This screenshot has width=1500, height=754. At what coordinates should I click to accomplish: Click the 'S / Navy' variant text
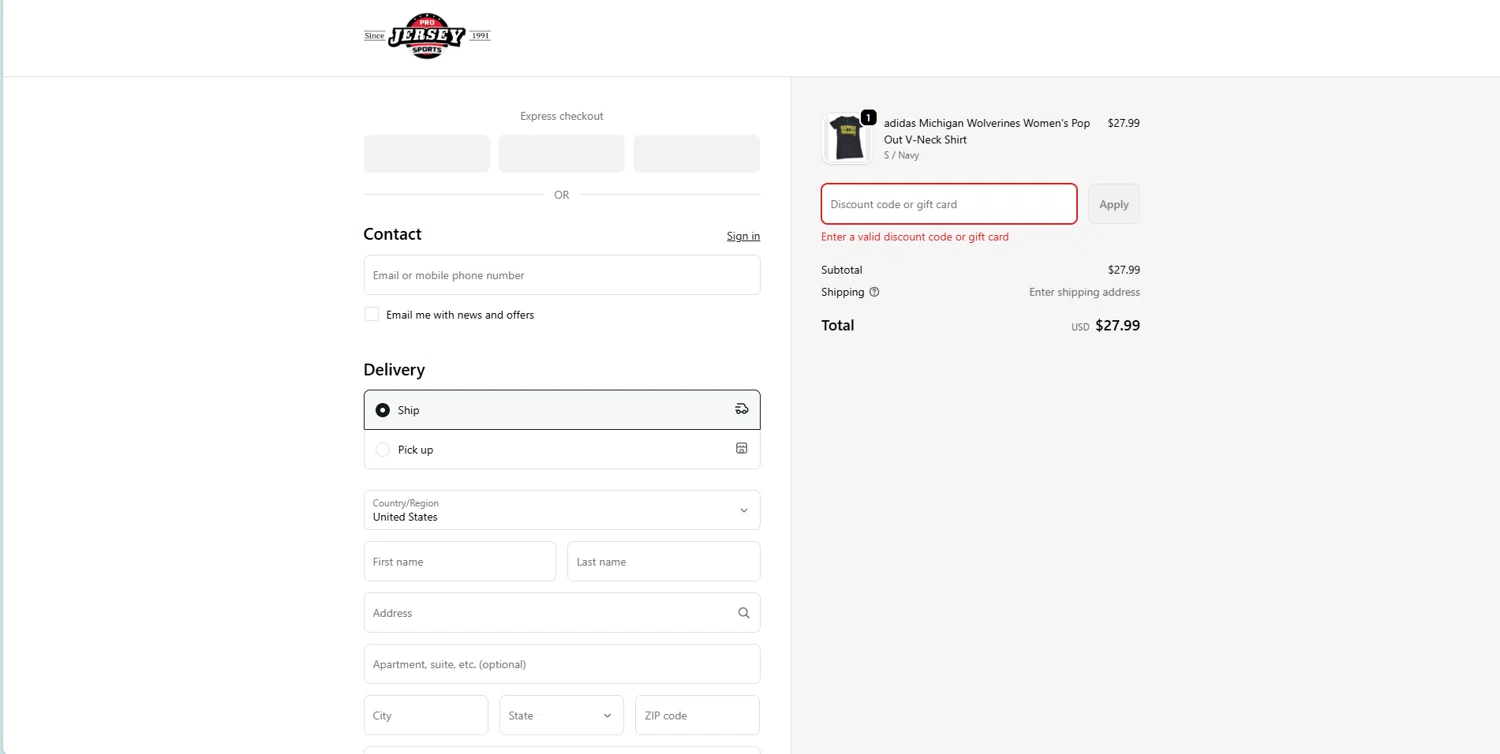pyautogui.click(x=901, y=155)
